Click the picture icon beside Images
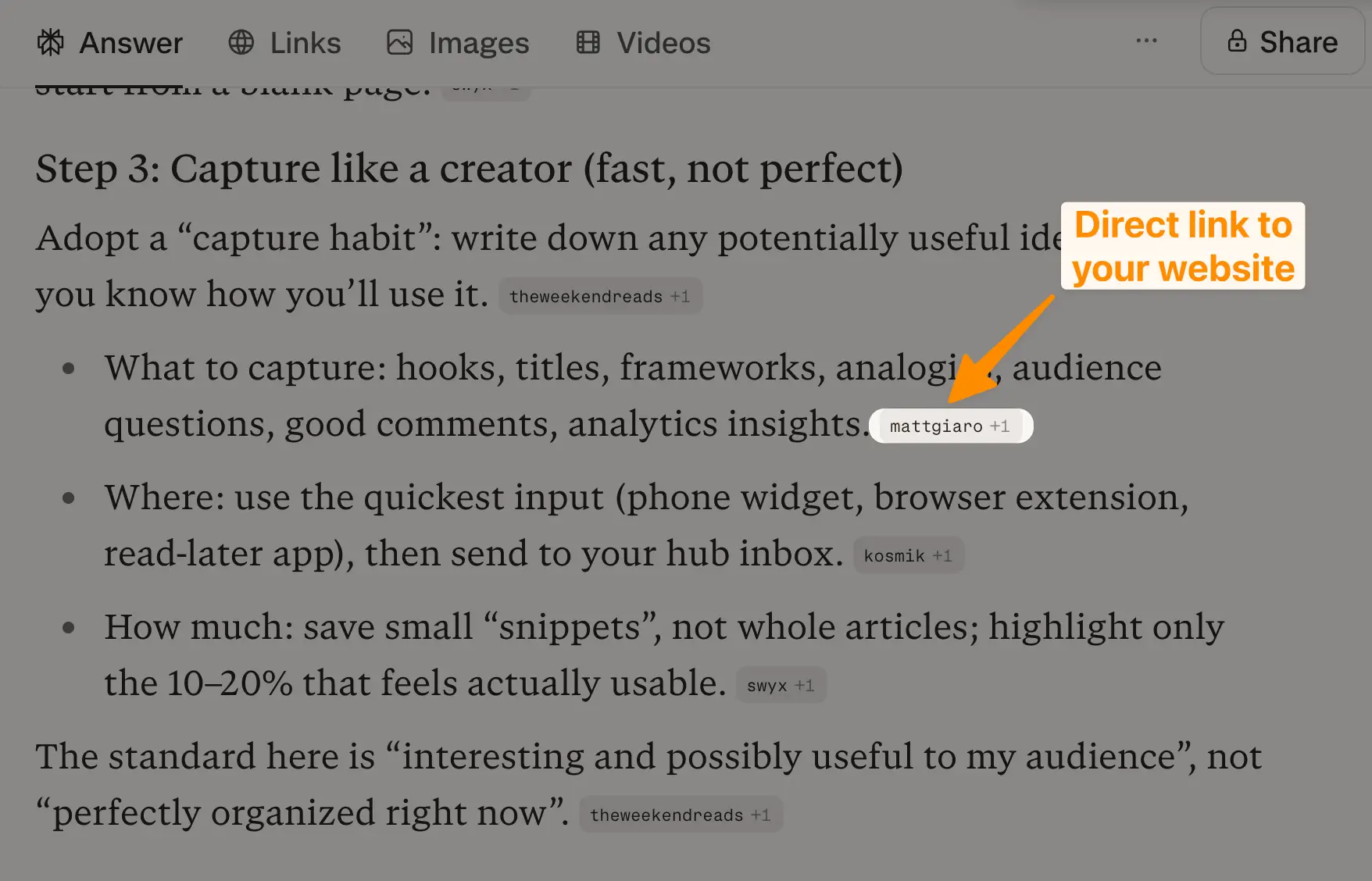Screen dimensions: 1372x881 400,42
